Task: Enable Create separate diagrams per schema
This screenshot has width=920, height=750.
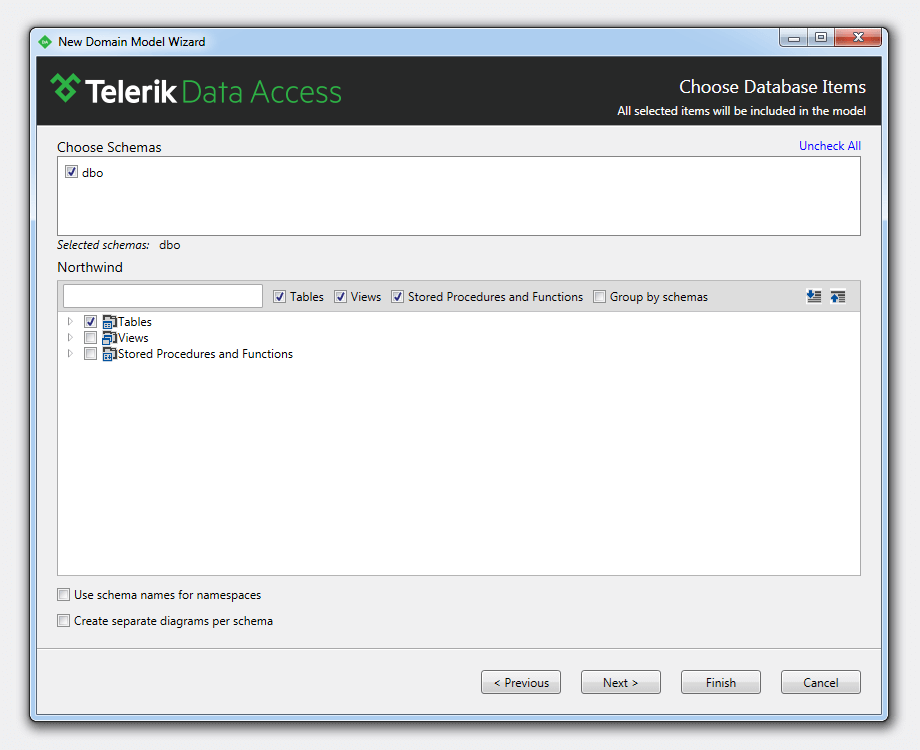Action: pos(63,620)
